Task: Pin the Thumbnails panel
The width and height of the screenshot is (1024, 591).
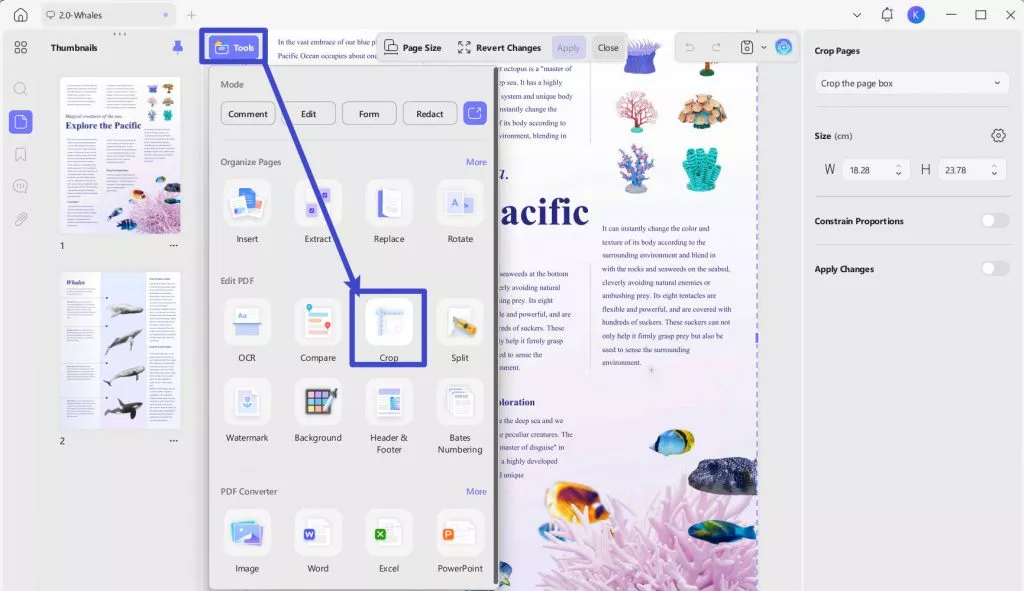Action: pyautogui.click(x=177, y=47)
